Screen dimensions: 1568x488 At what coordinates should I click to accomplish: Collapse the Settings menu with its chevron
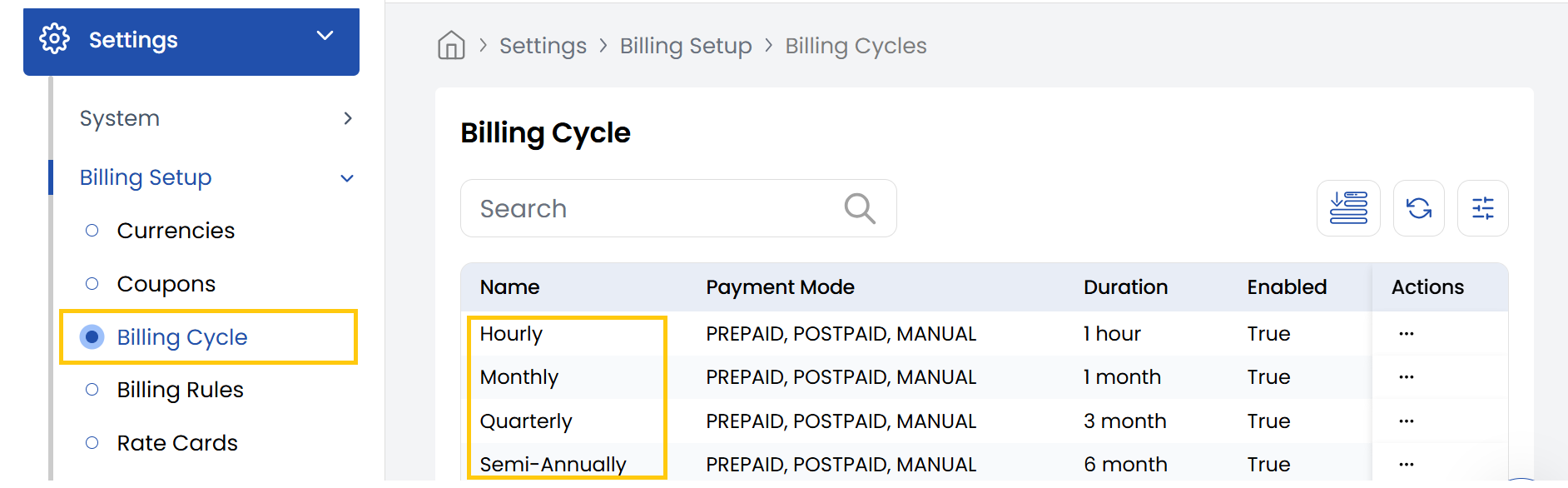325,37
